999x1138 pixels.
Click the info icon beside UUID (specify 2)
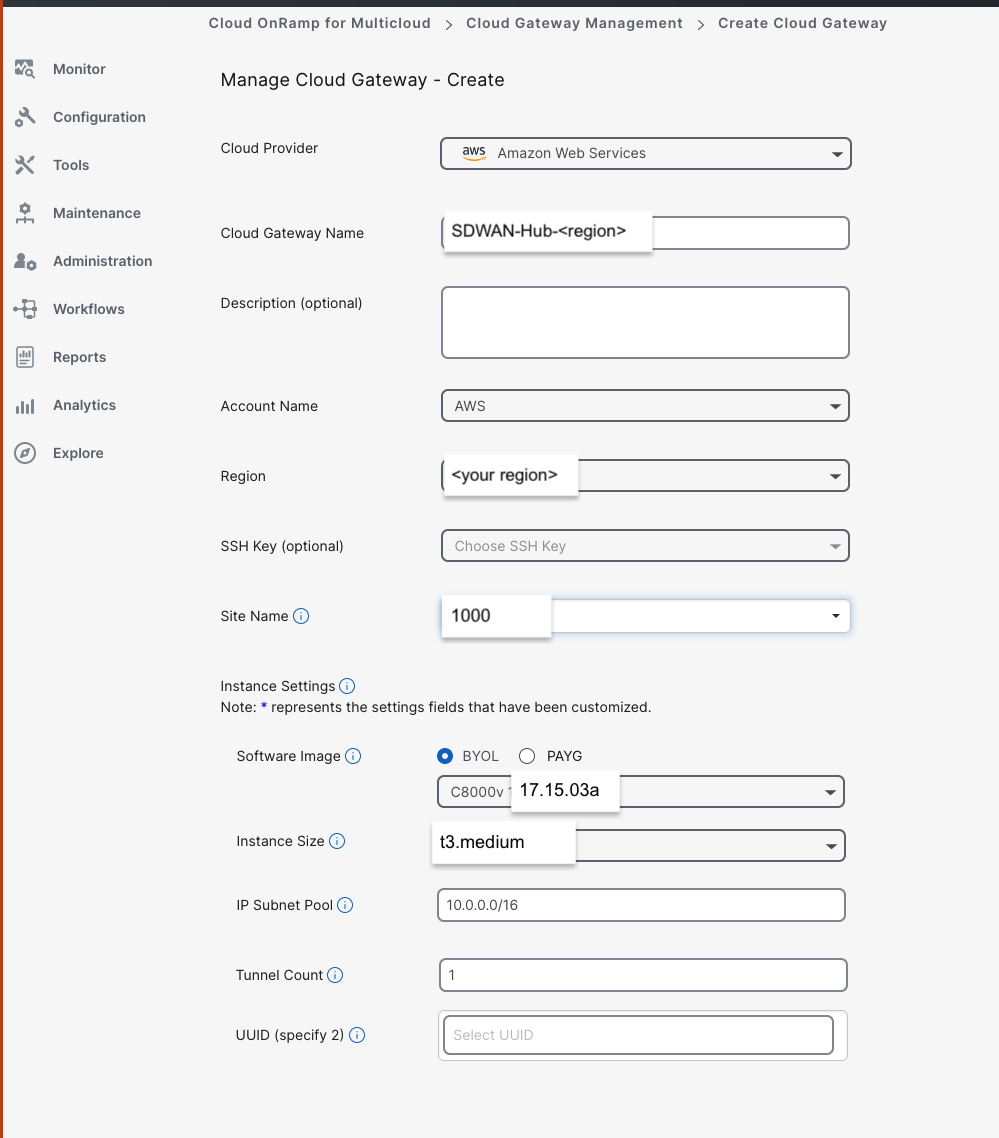point(356,1035)
